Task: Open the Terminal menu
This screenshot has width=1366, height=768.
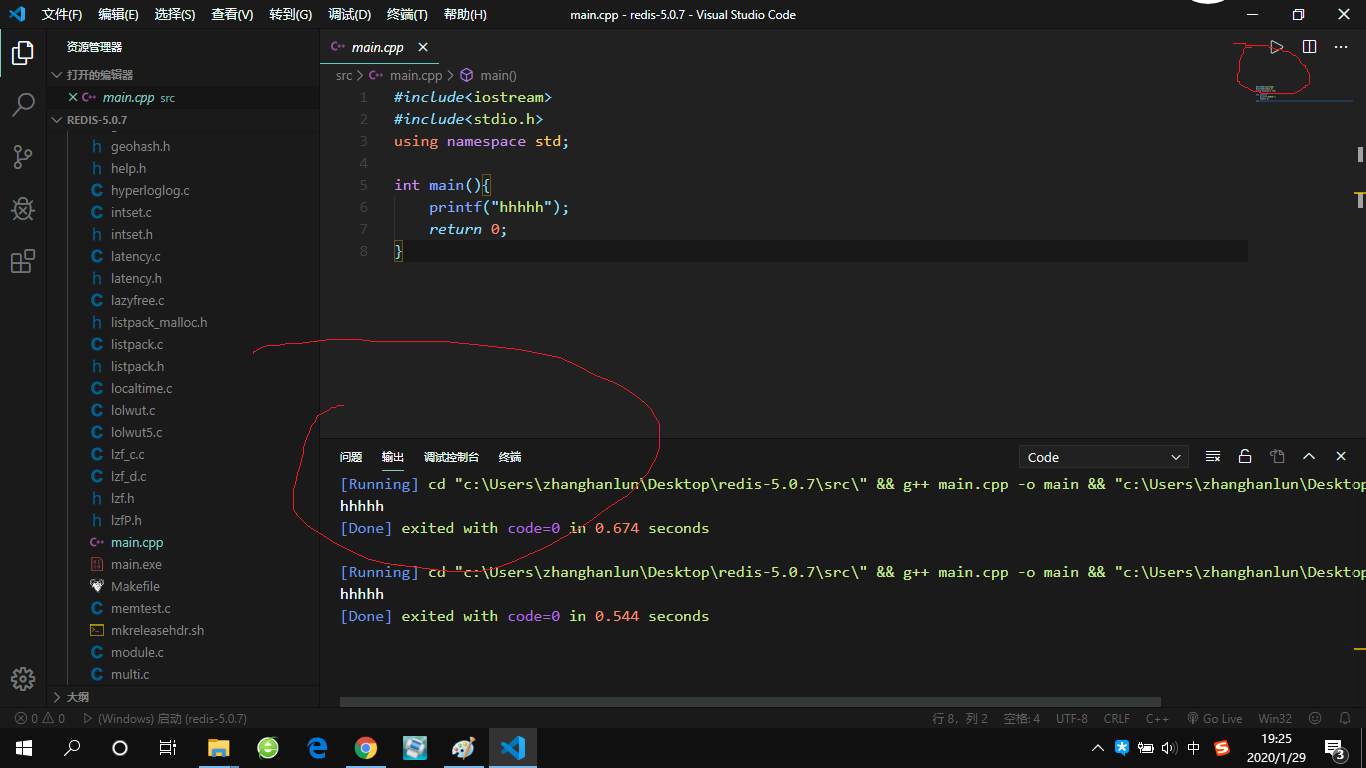Action: (407, 15)
